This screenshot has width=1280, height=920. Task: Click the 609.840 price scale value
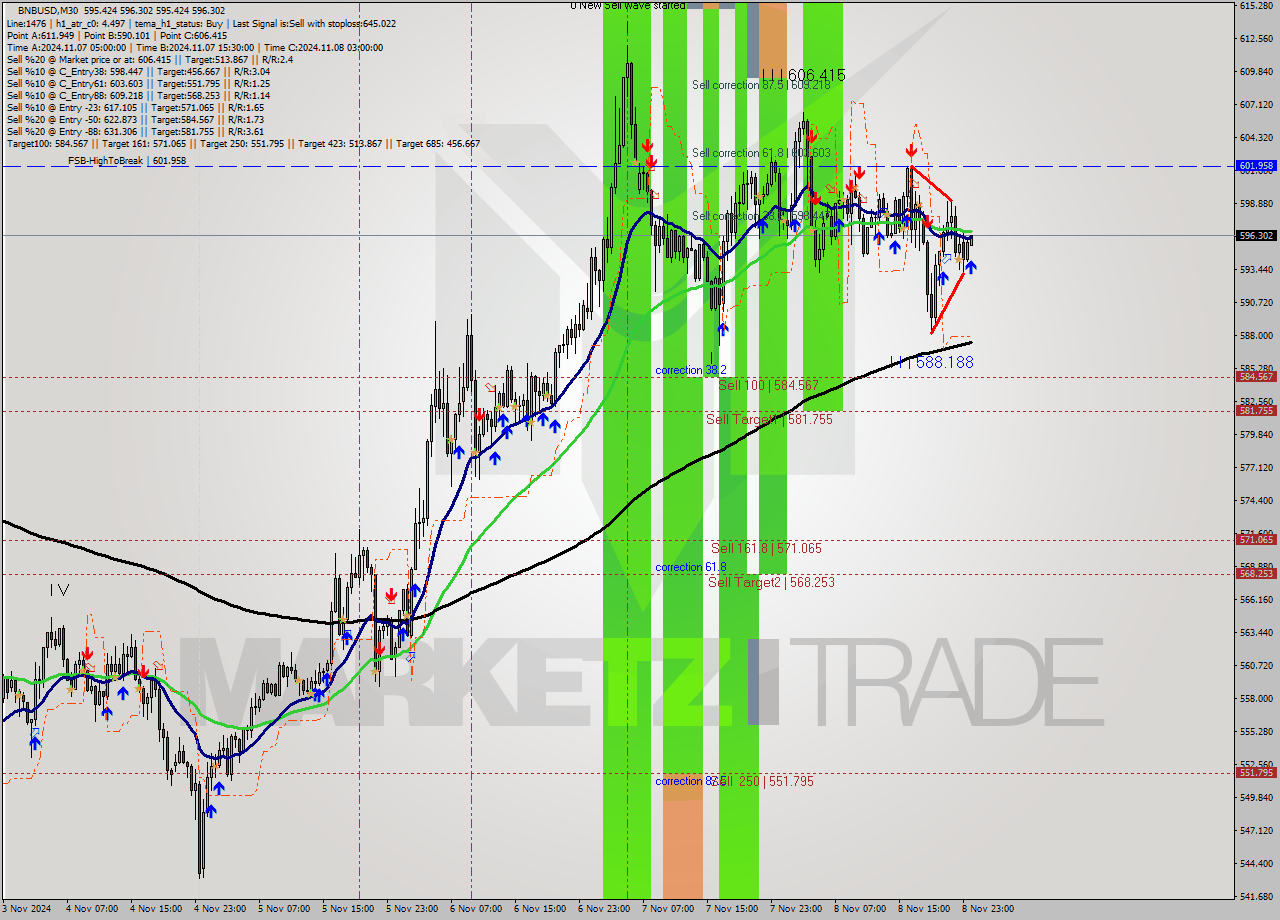[x=1256, y=72]
